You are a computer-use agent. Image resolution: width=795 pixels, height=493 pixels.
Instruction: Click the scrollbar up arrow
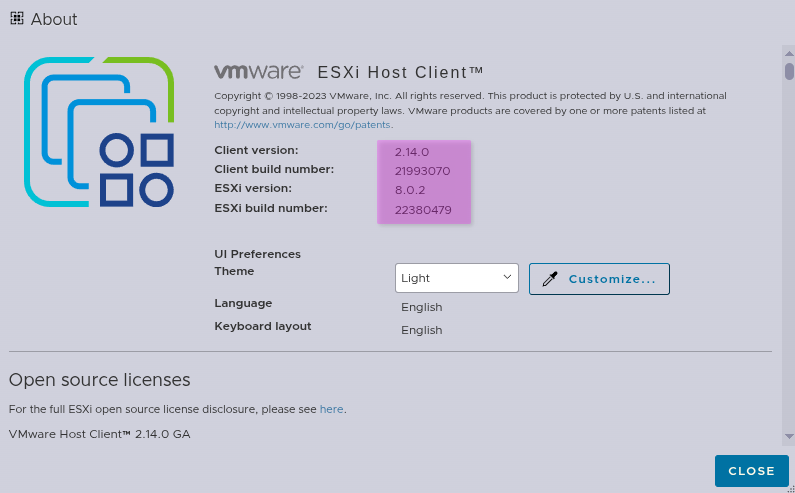pos(788,52)
